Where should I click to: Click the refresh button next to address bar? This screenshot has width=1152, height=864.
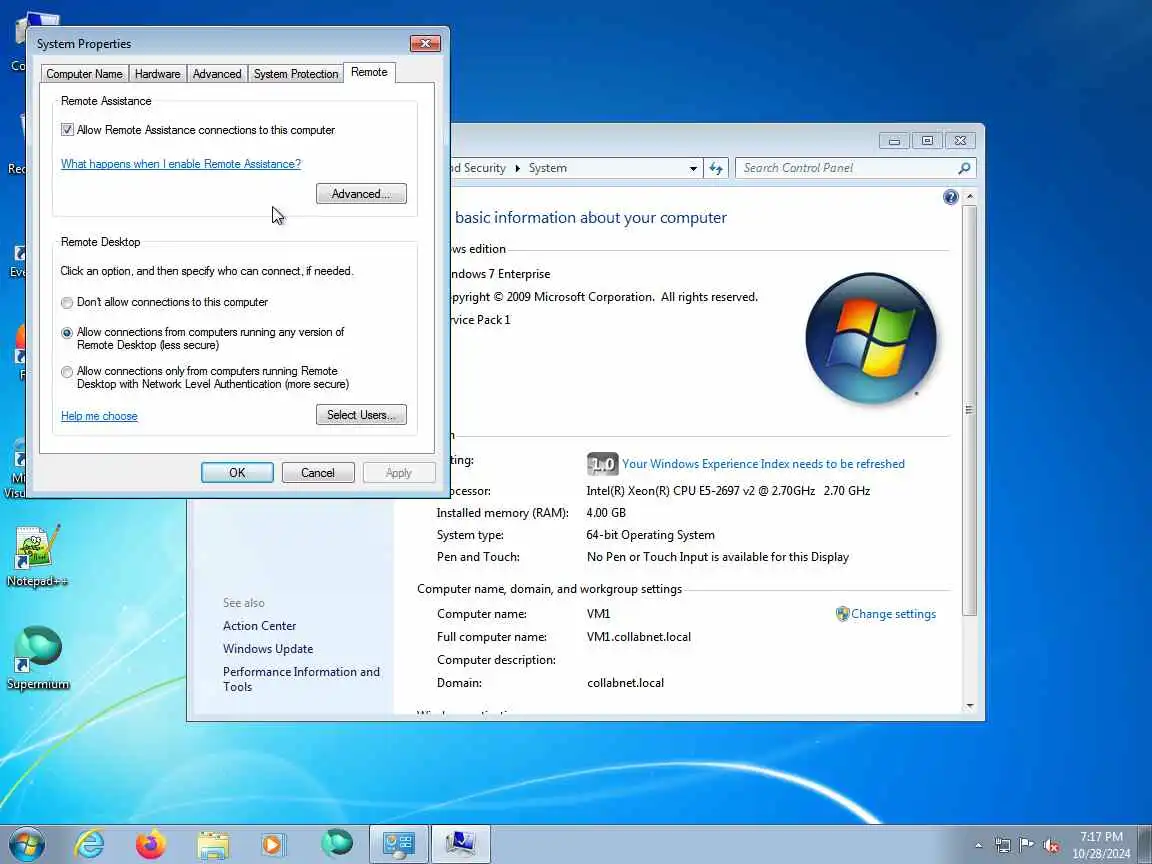716,168
